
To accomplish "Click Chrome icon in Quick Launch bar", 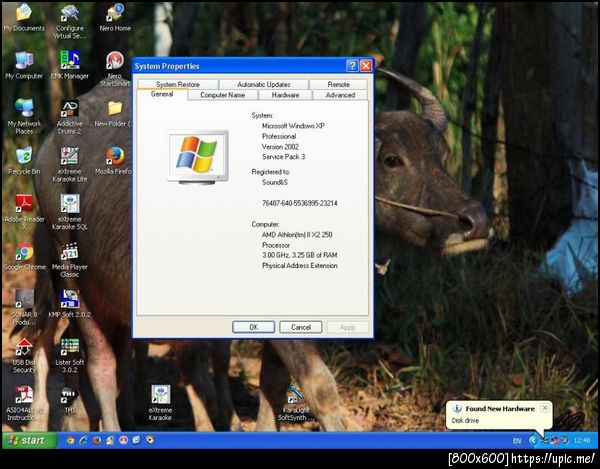I will pos(70,440).
